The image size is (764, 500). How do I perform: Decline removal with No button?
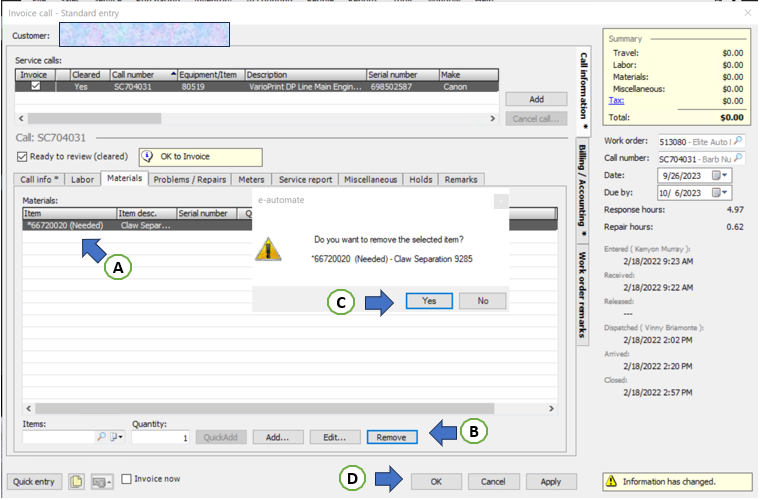coord(482,301)
